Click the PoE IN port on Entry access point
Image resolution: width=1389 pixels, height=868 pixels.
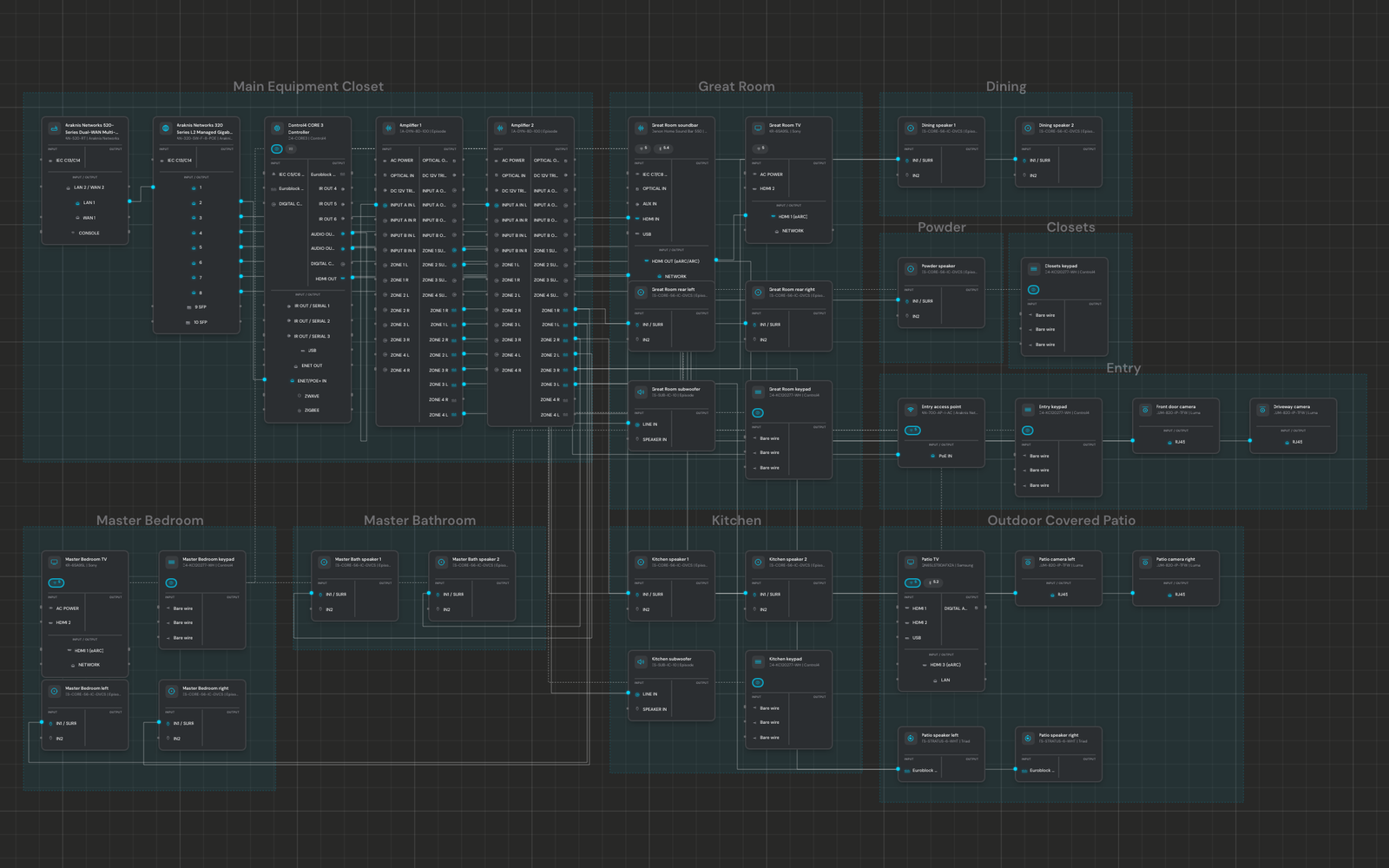941,456
